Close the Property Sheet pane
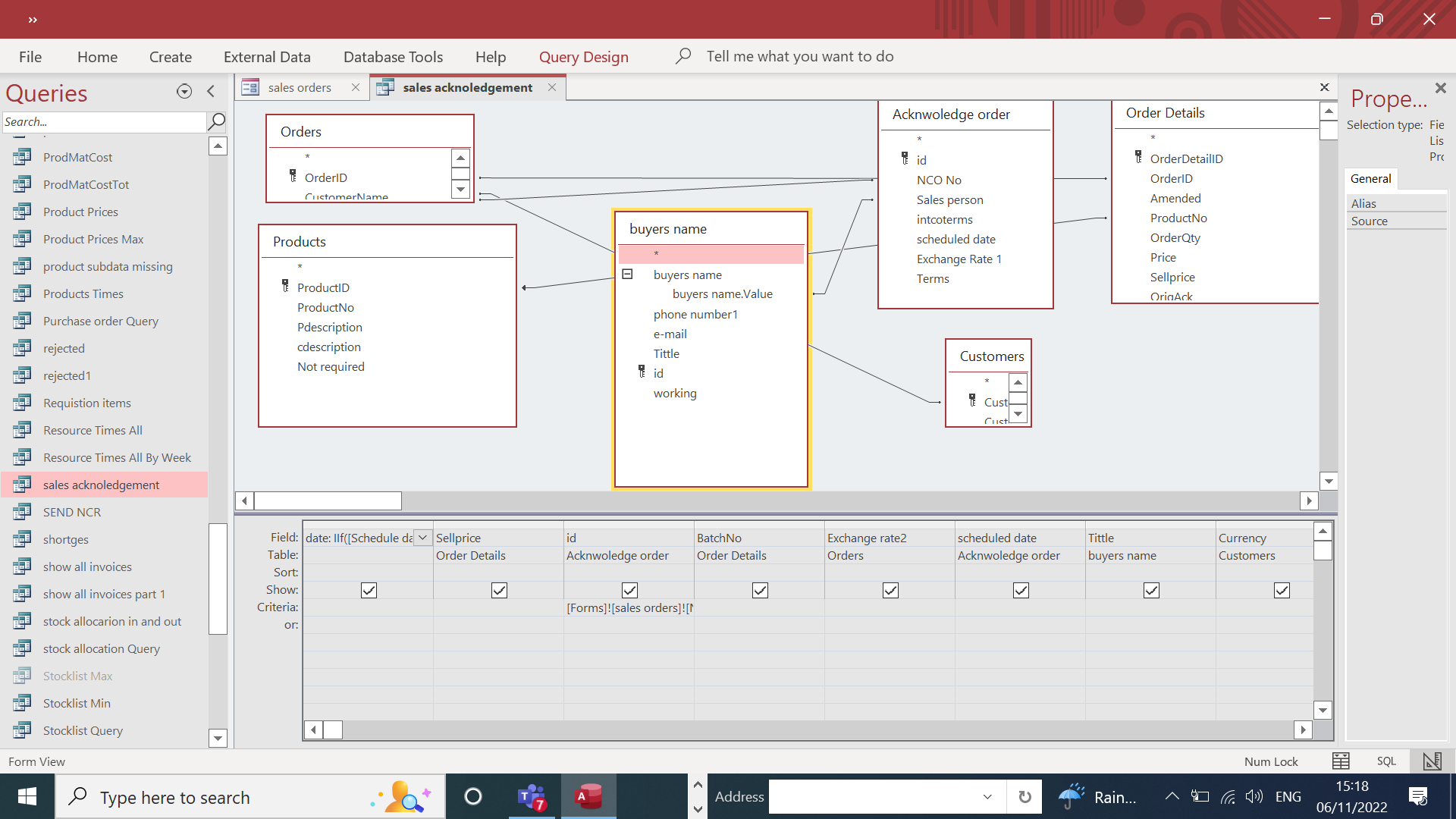 tap(1441, 88)
